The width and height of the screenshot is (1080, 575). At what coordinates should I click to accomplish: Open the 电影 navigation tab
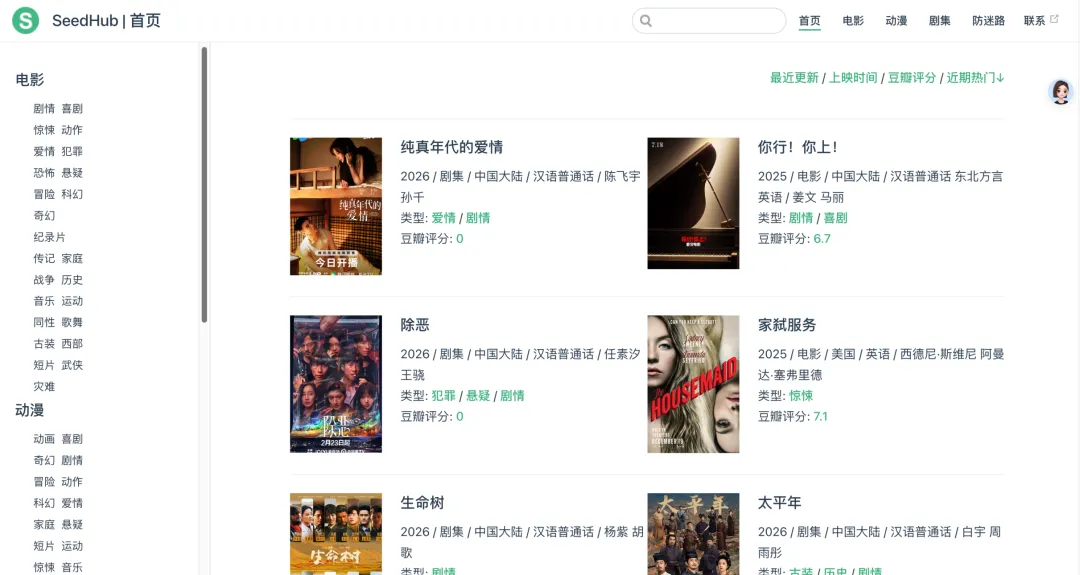853,21
